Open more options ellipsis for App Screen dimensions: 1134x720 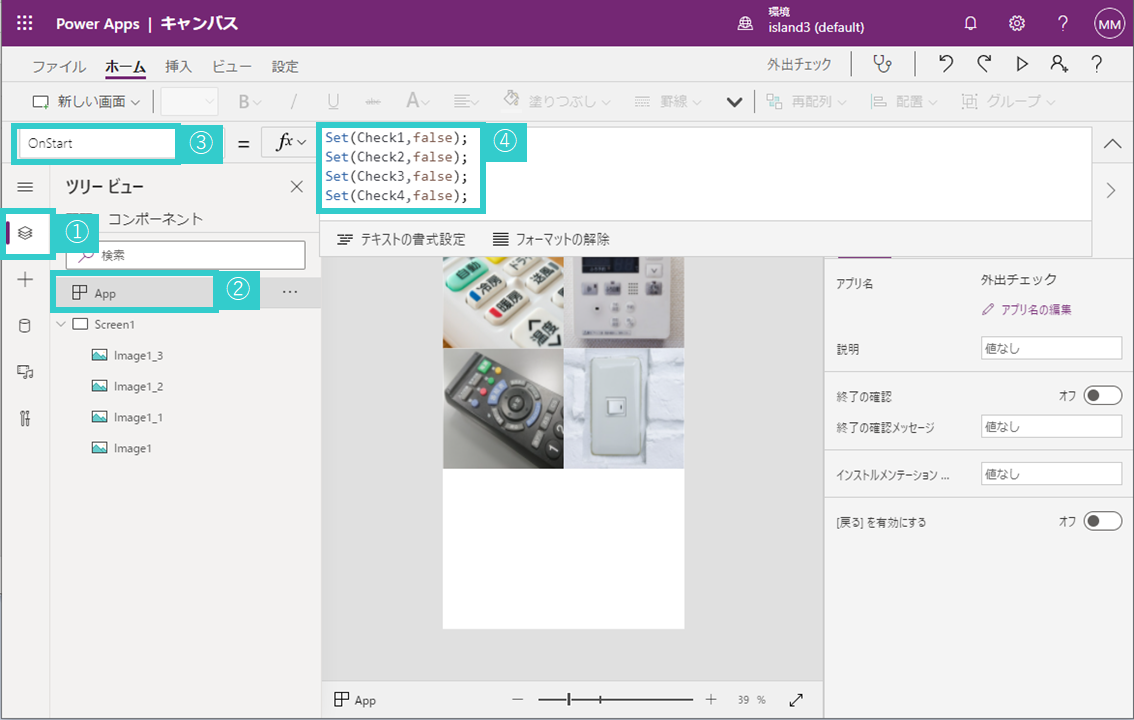[290, 292]
